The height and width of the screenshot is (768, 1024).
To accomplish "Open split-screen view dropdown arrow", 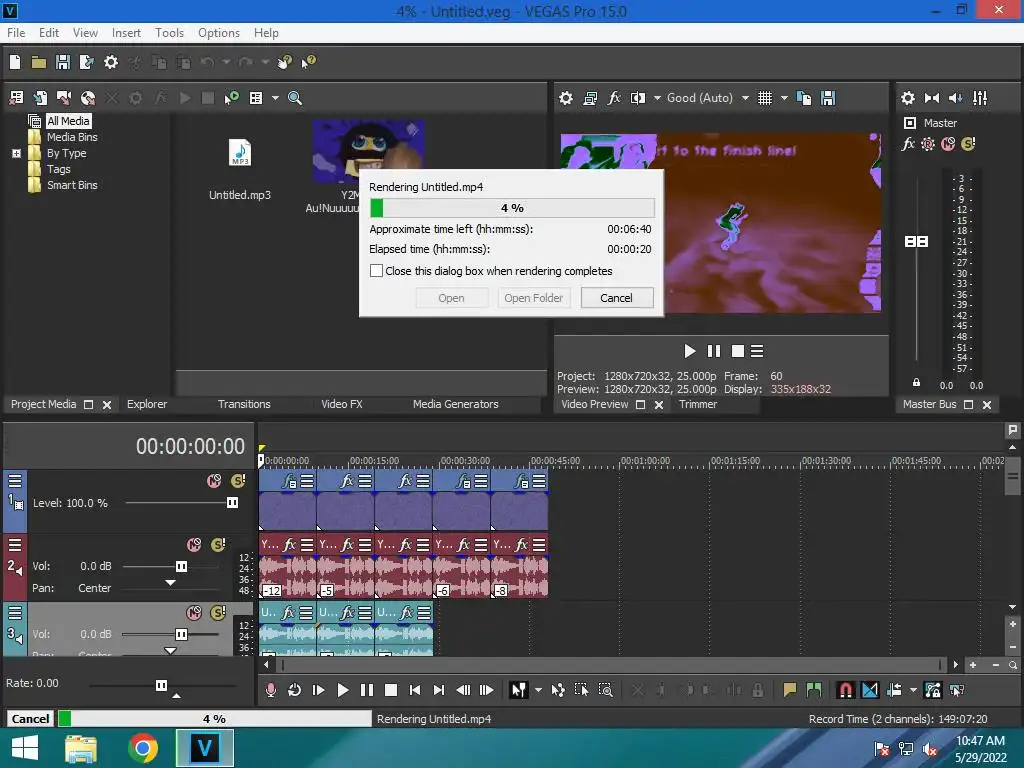I will 657,98.
